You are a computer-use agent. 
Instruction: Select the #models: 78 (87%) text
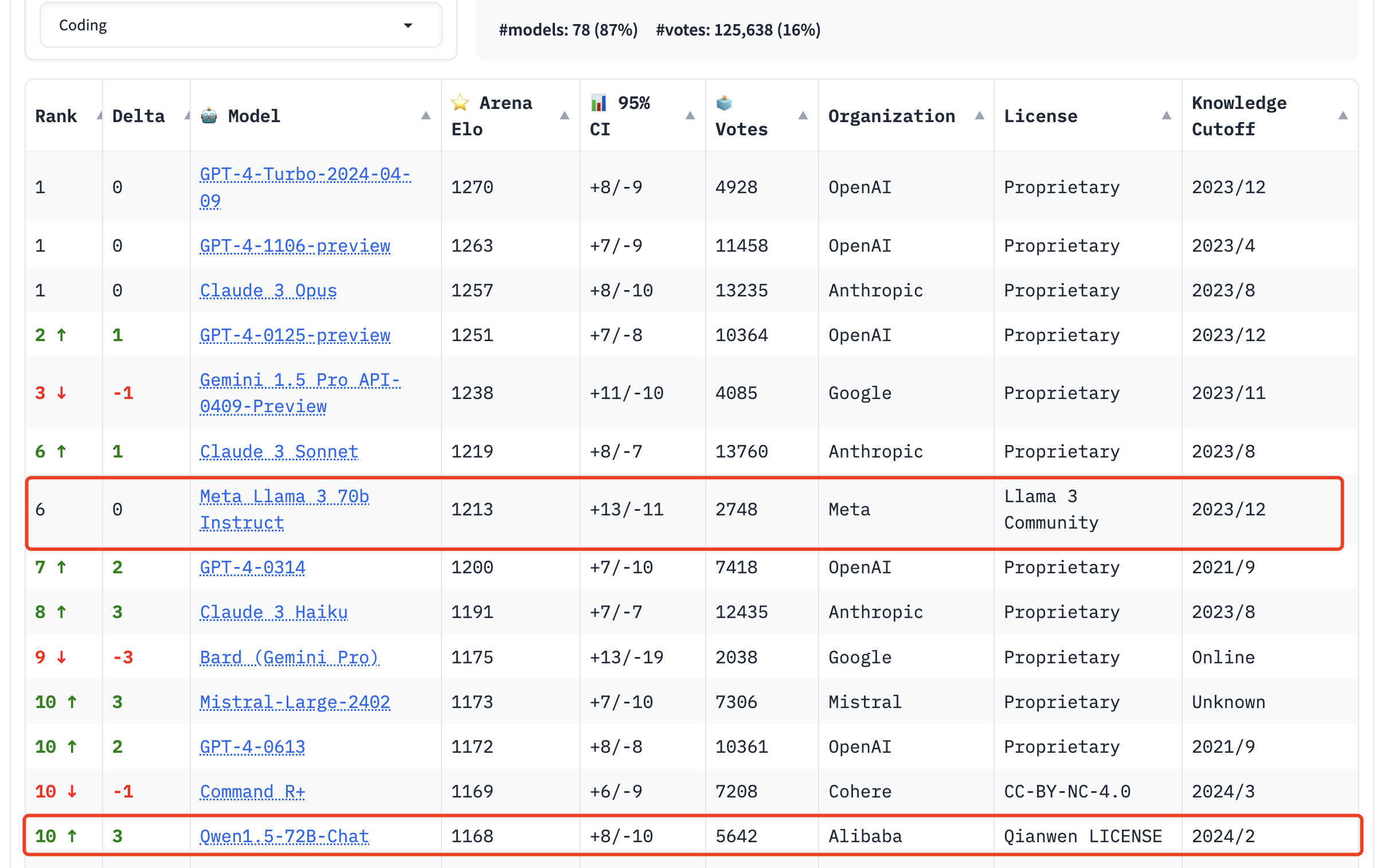pyautogui.click(x=568, y=30)
